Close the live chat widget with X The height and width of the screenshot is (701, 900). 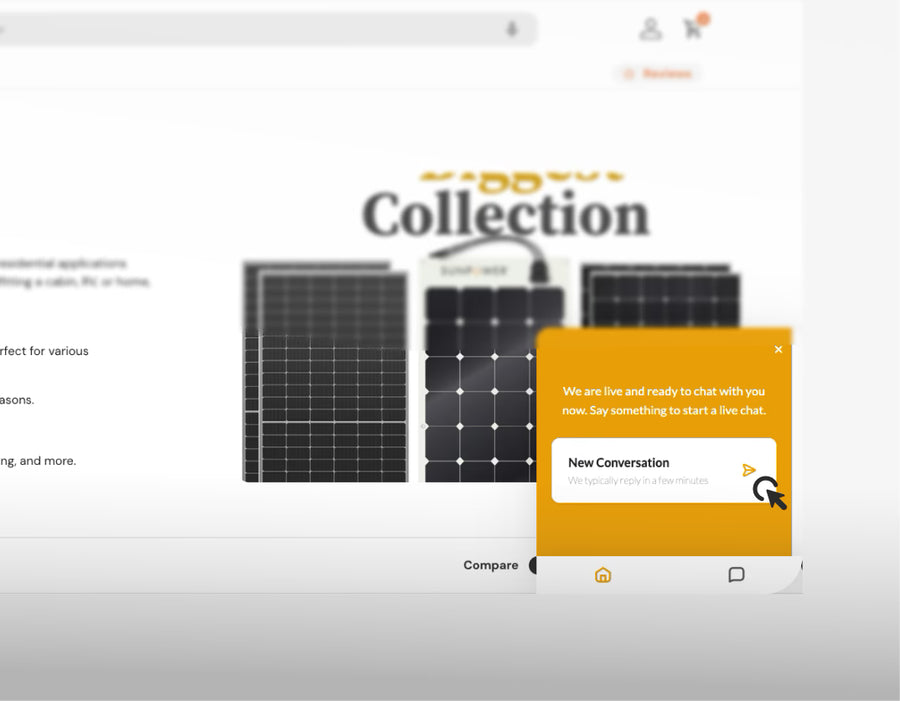(778, 350)
